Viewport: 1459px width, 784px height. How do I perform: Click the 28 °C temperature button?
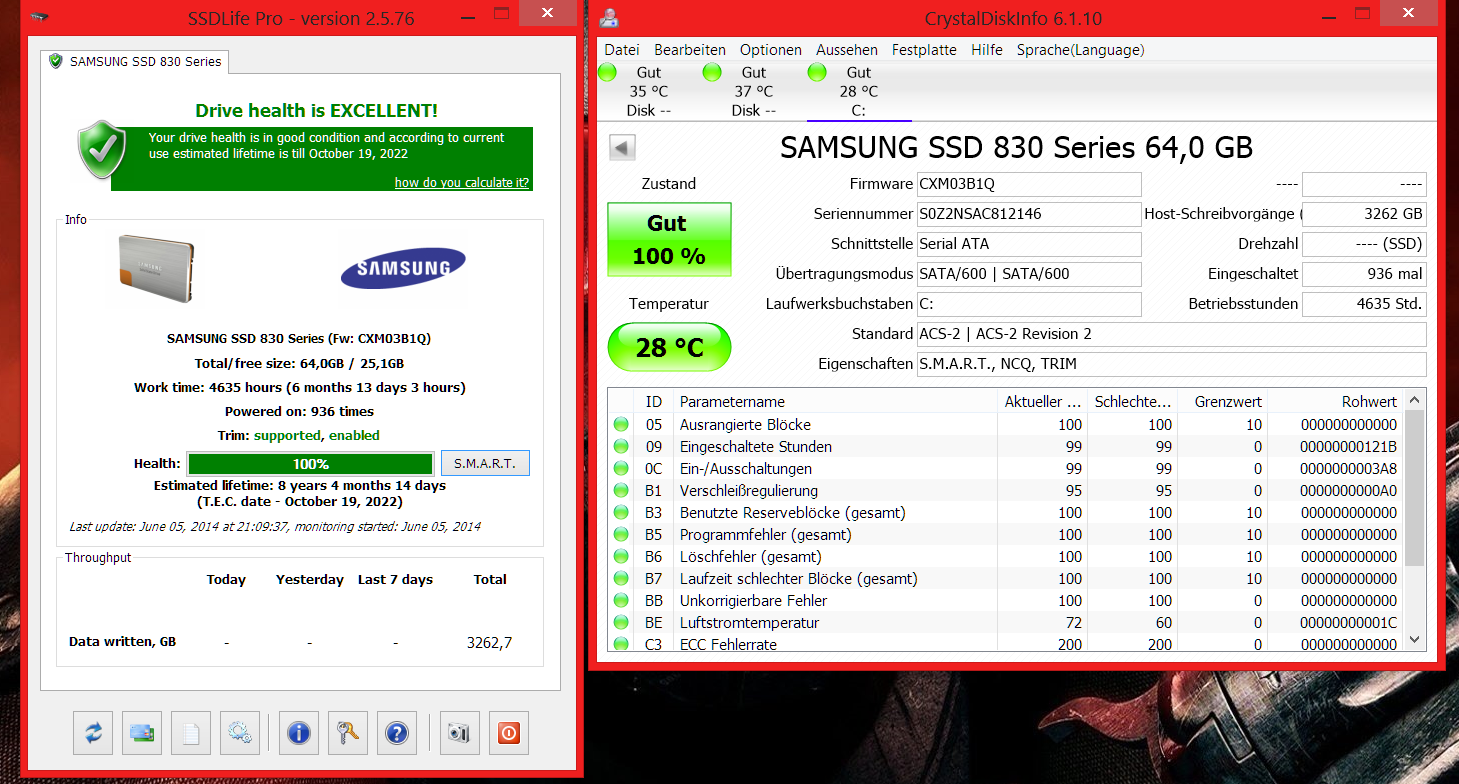[x=669, y=347]
